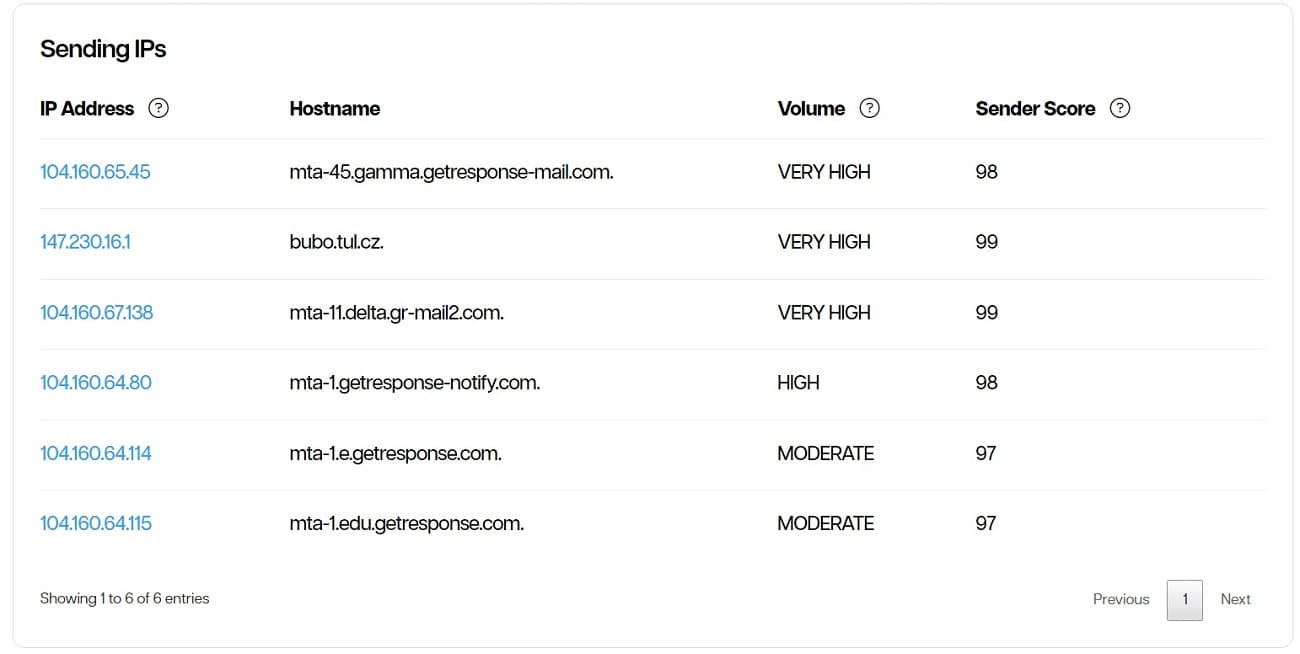This screenshot has height=654, width=1300.
Task: Go to the next page of entries
Action: [x=1235, y=599]
